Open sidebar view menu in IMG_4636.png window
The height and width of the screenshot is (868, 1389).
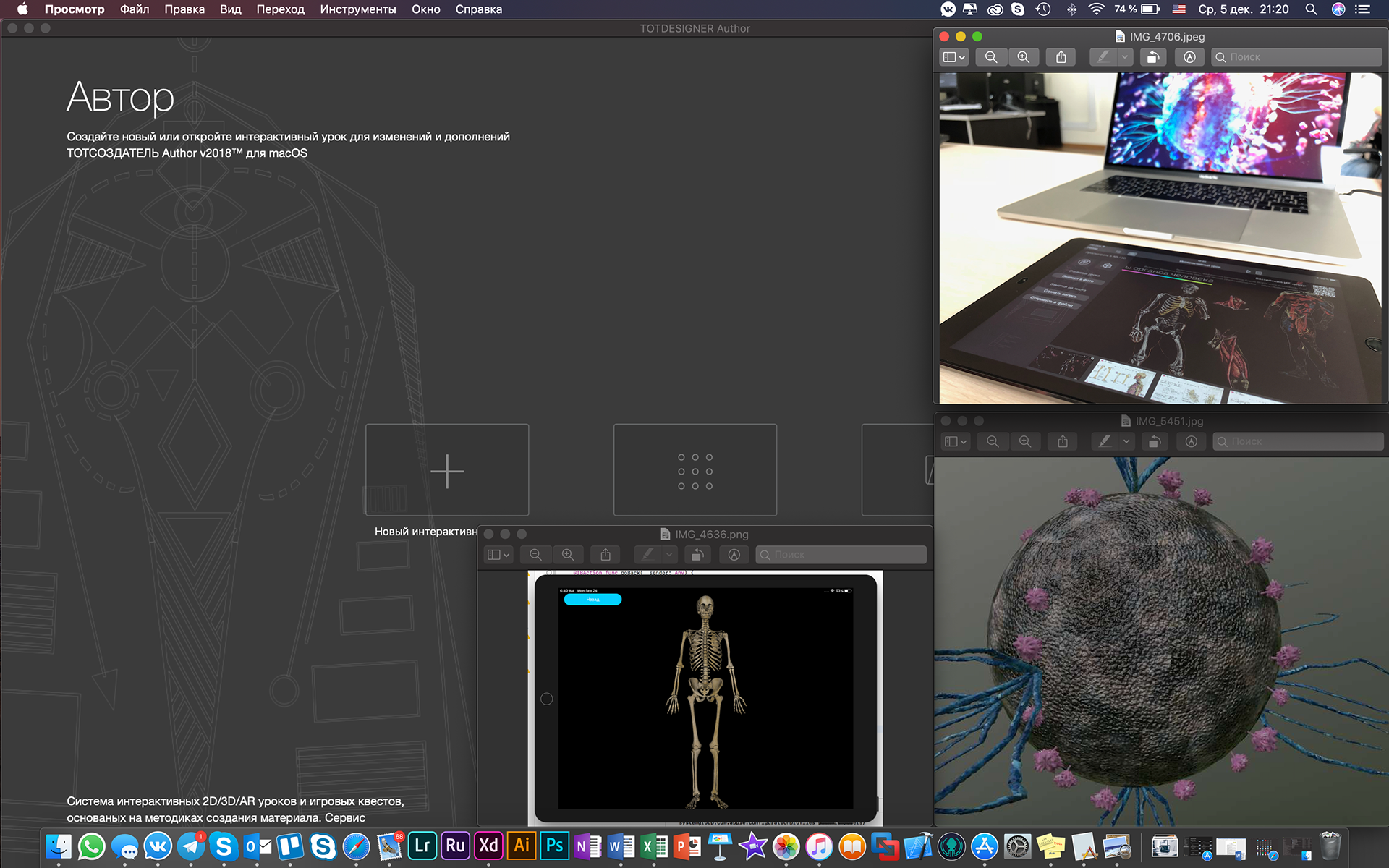[x=498, y=555]
